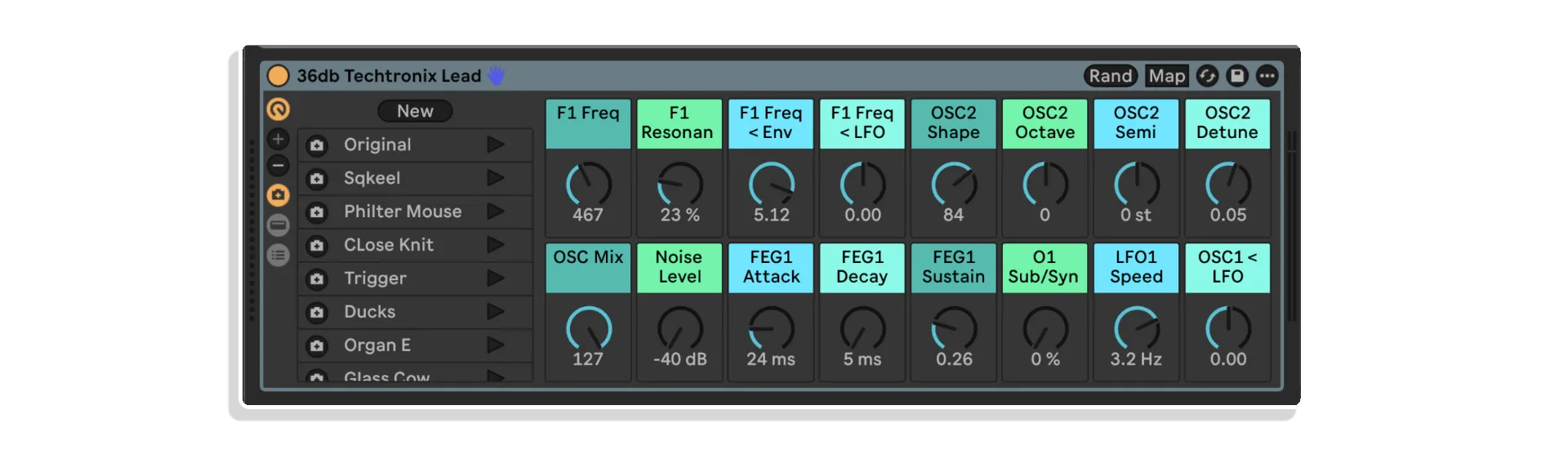Remove macro with the minus icon
The image size is (1568, 450).
click(278, 166)
